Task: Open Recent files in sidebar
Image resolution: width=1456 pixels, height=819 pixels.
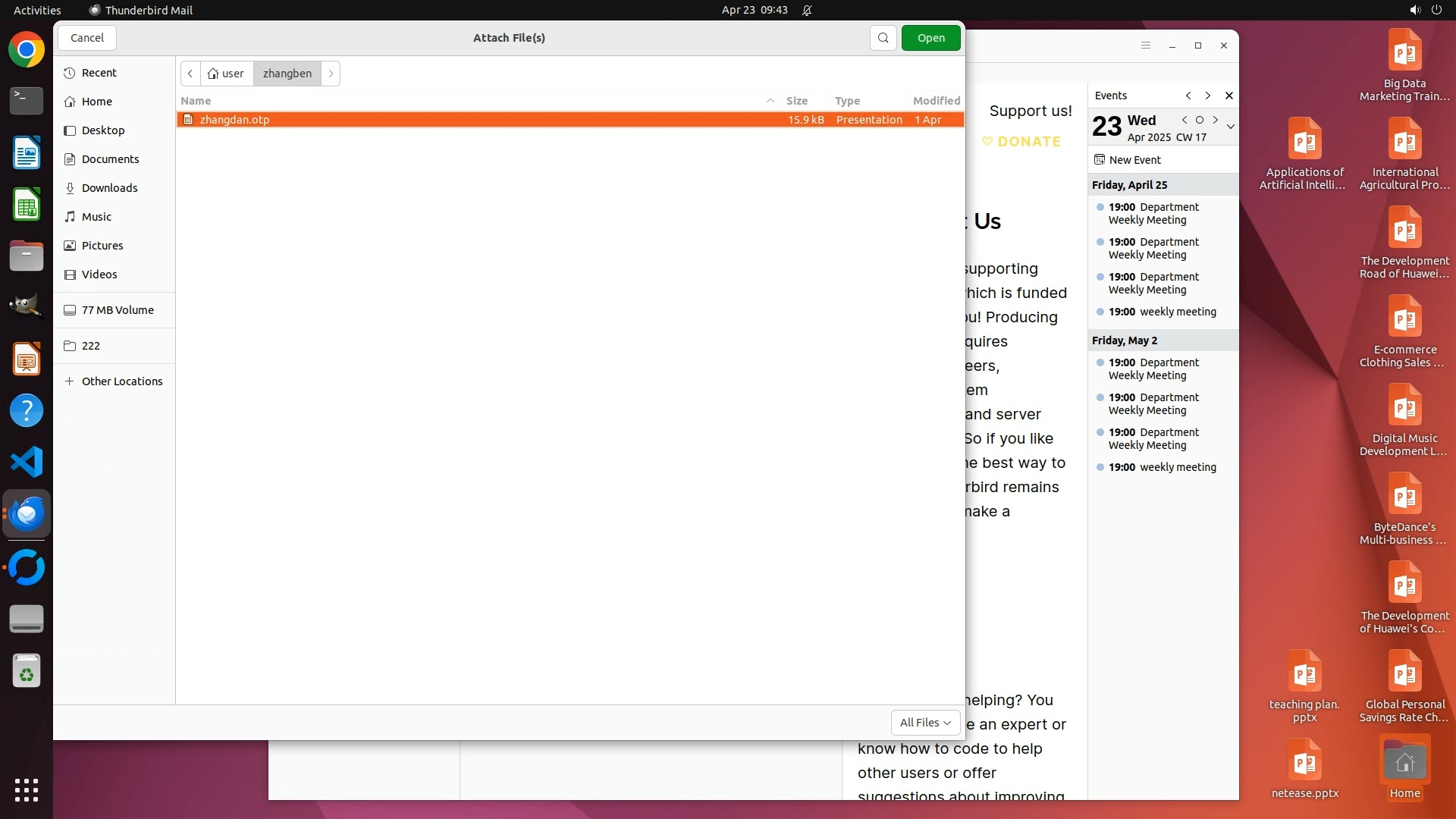Action: coord(99,73)
